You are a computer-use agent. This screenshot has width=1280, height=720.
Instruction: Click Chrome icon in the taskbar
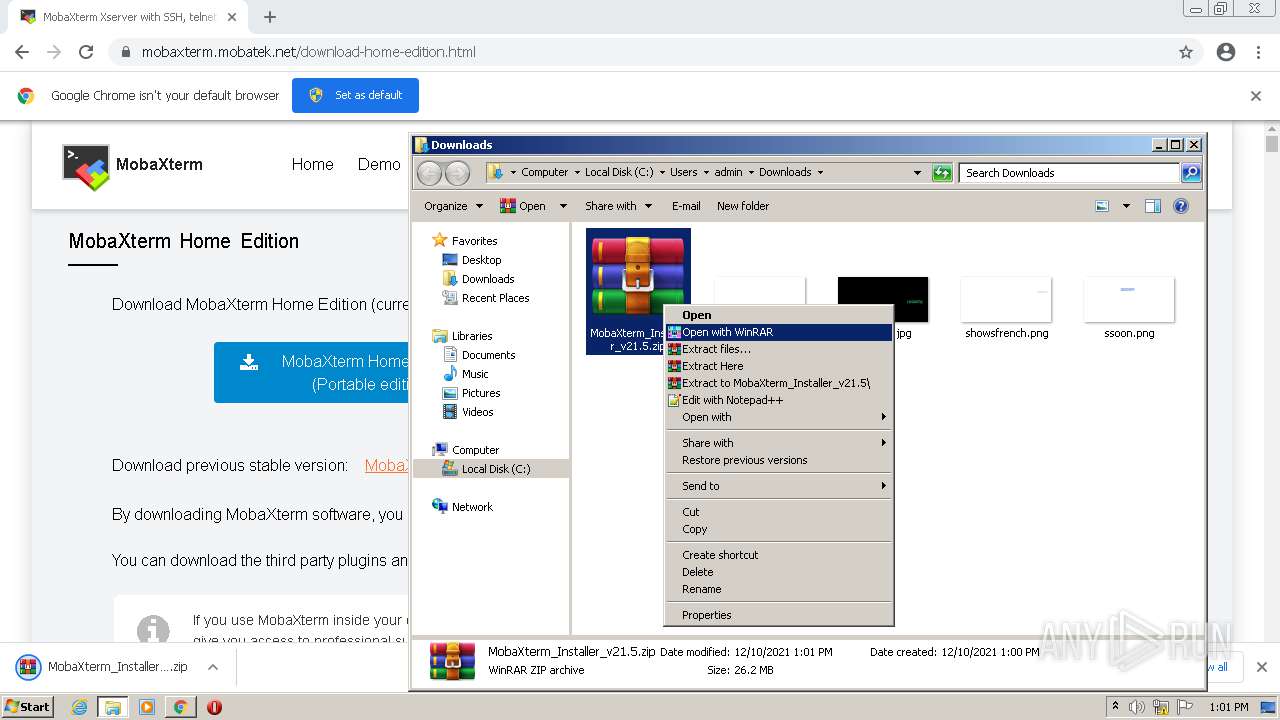coord(180,707)
